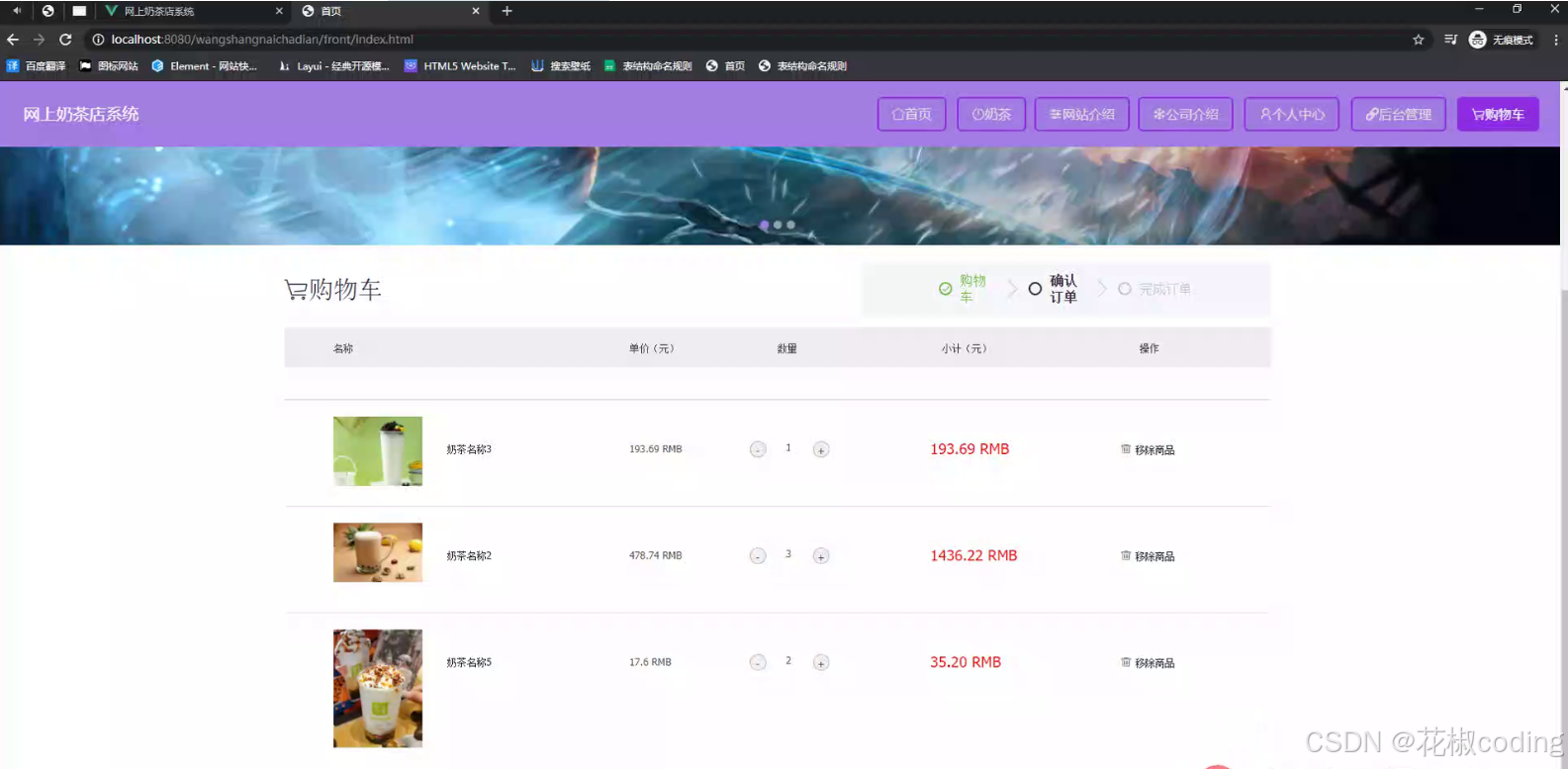
Task: Increase quantity for 奶茶名称5
Action: click(x=821, y=662)
